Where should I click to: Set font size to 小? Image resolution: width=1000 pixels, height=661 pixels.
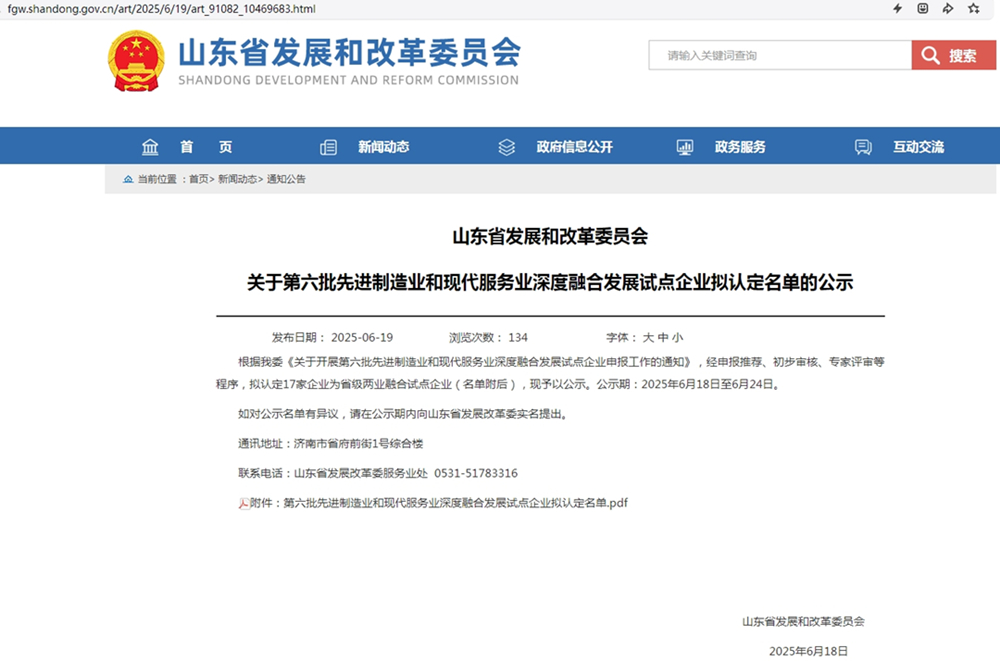678,338
